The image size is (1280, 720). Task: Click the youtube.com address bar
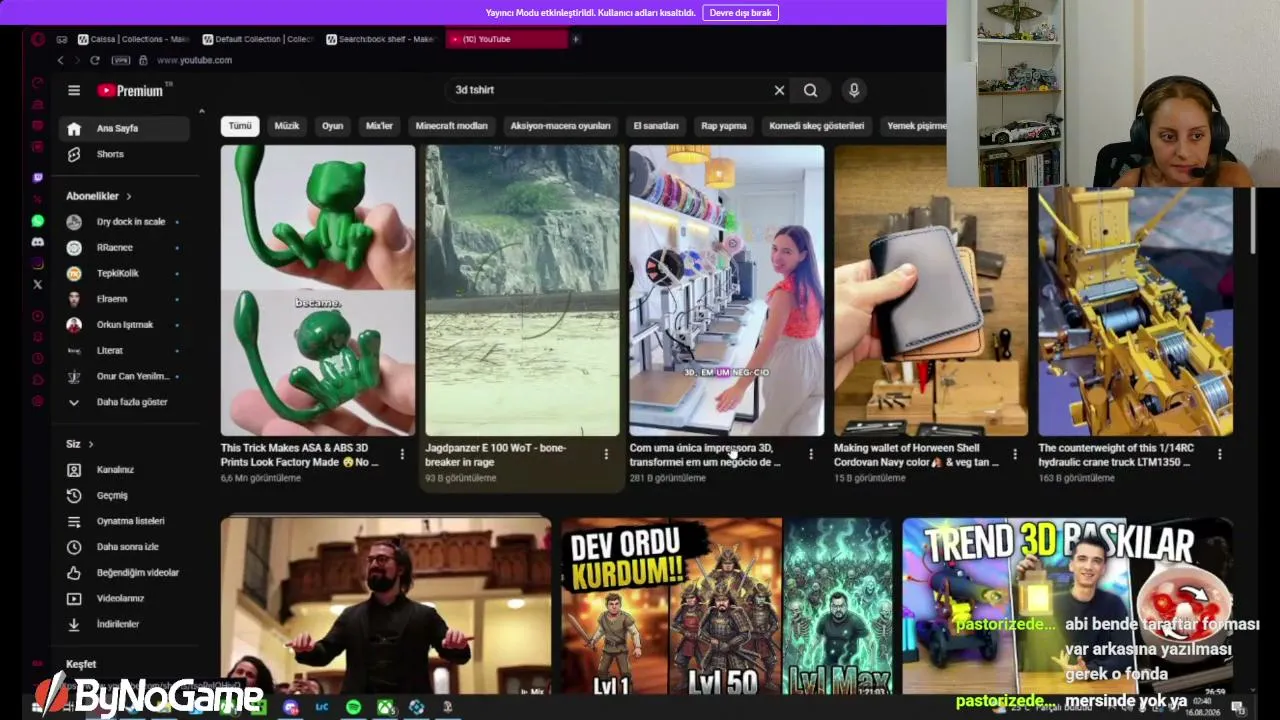coord(195,60)
